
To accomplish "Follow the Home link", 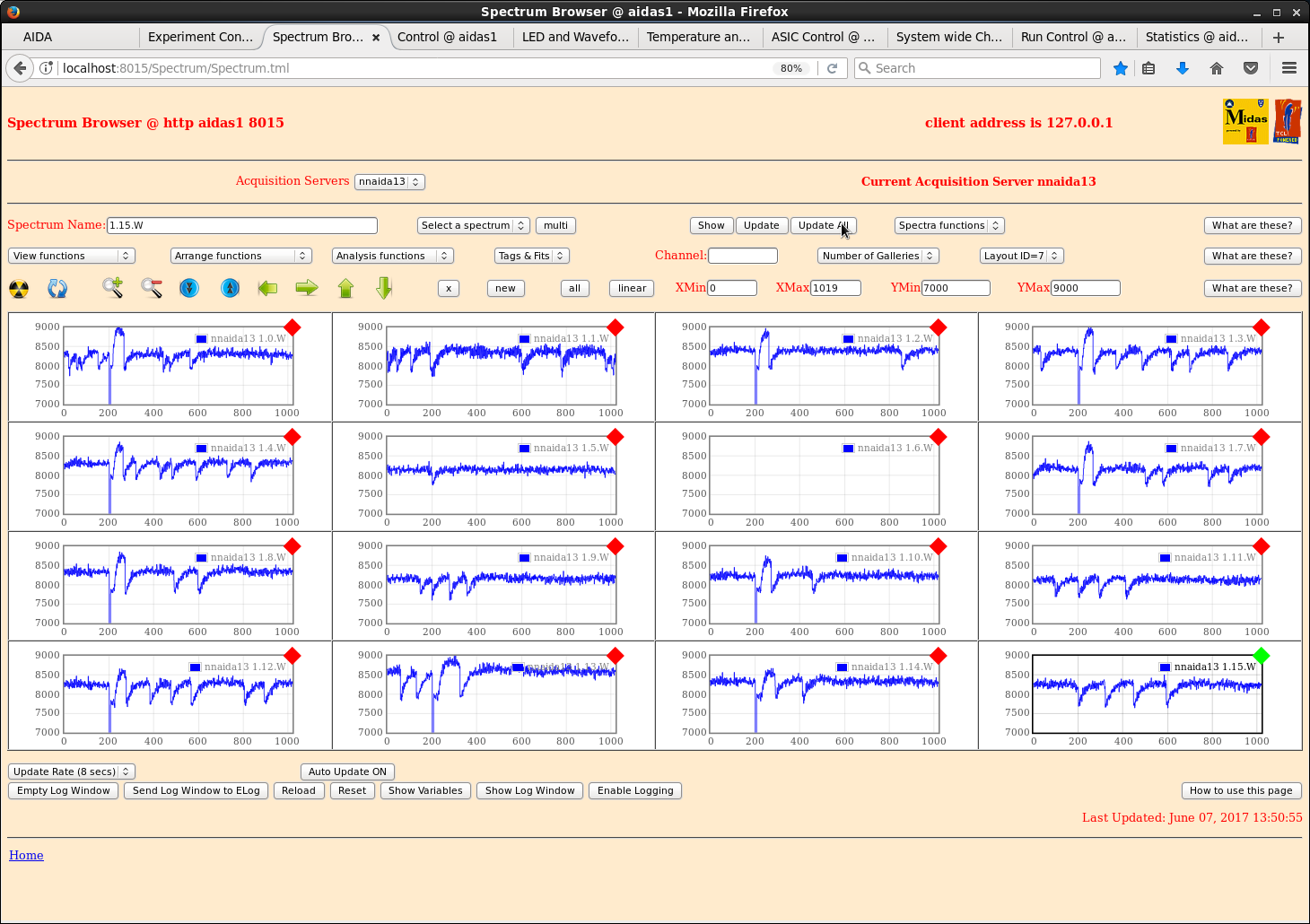I will [x=26, y=855].
